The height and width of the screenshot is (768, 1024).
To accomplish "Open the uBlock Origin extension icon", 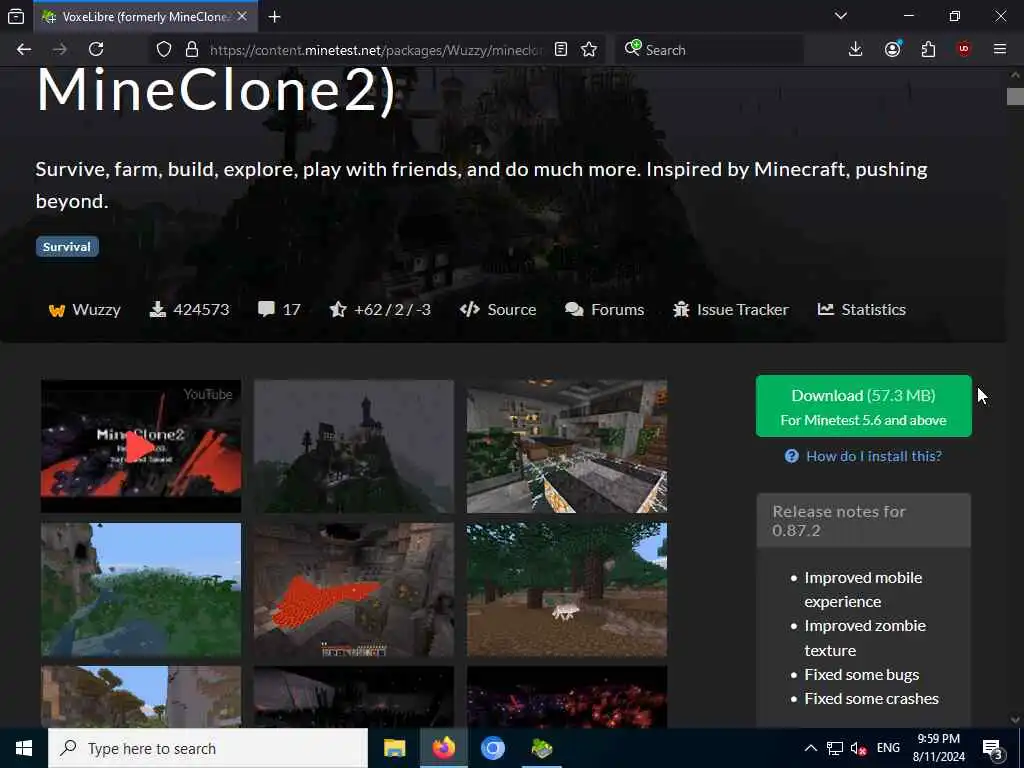I will 964,50.
